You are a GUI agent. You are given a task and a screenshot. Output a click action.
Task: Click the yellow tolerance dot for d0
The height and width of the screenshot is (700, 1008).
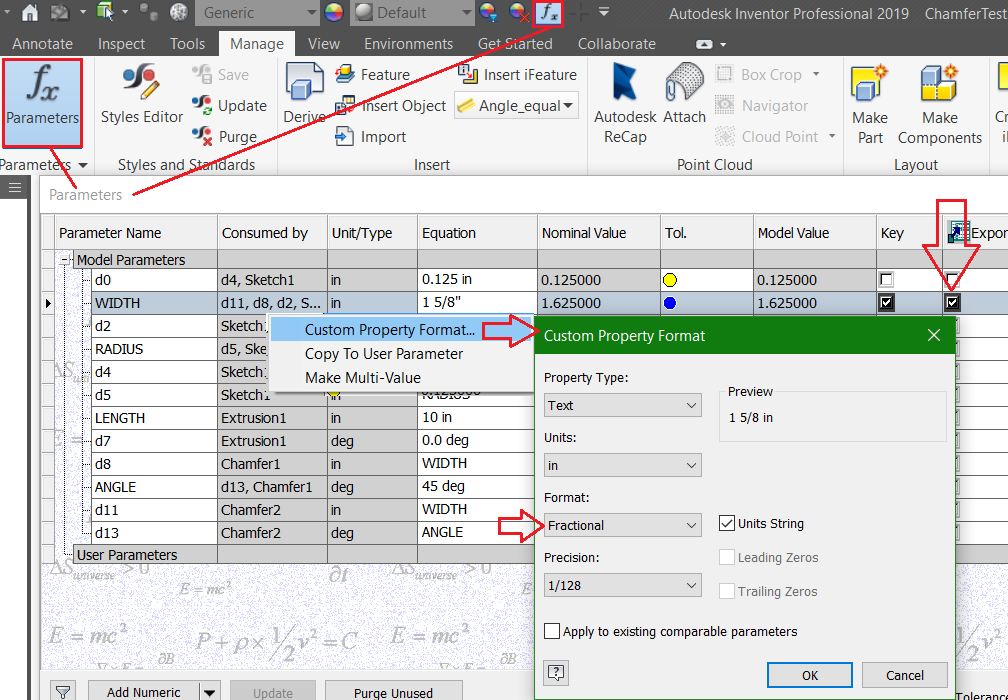[x=670, y=280]
